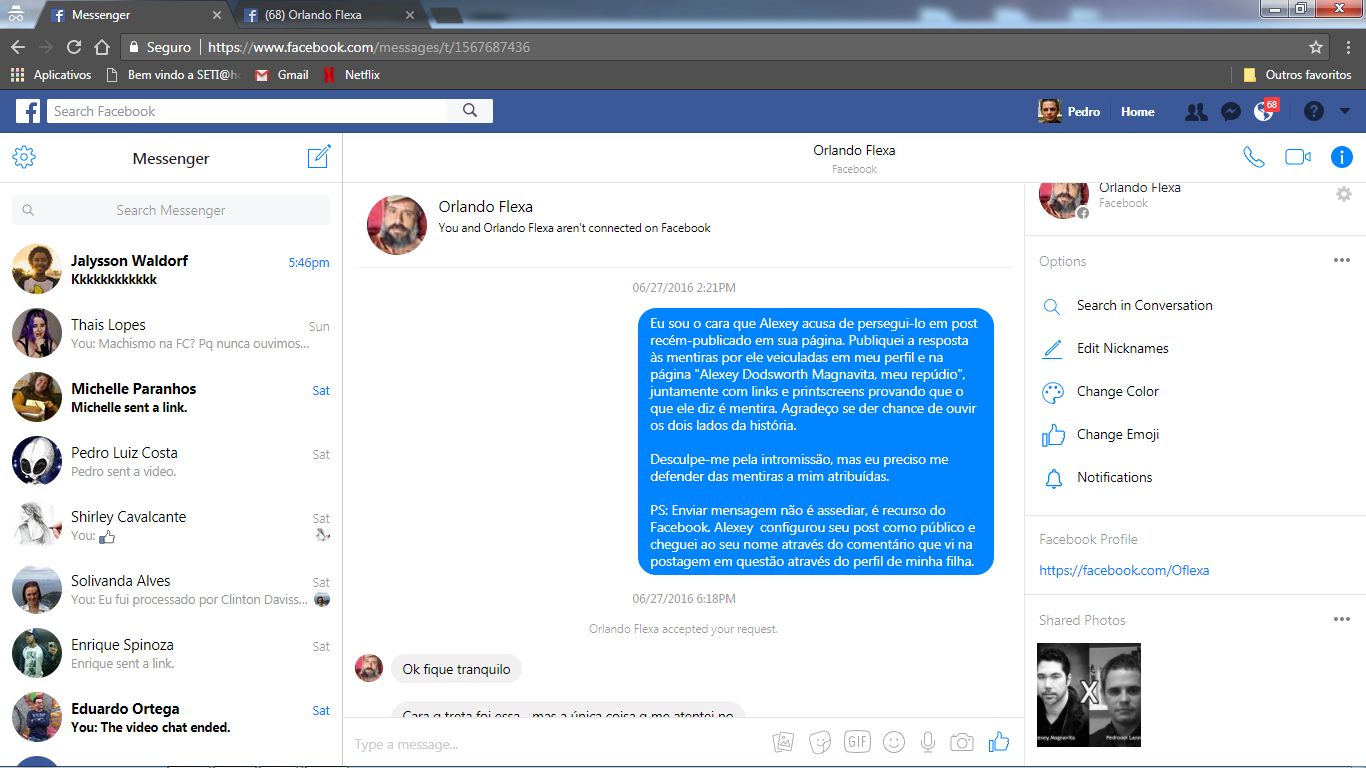Screen dimensions: 1366x768
Task: Expand the Shared Photos three-dot menu
Action: tap(1342, 620)
